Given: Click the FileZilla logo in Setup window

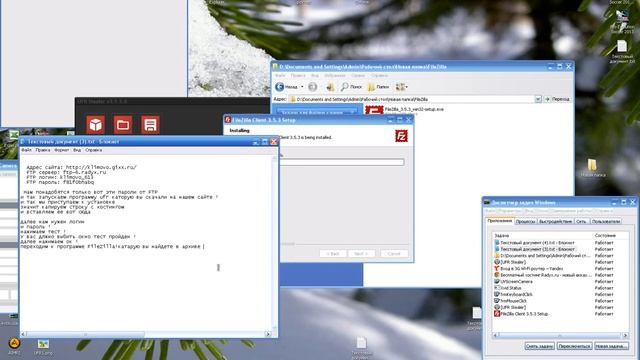Looking at the screenshot, I should (x=401, y=136).
